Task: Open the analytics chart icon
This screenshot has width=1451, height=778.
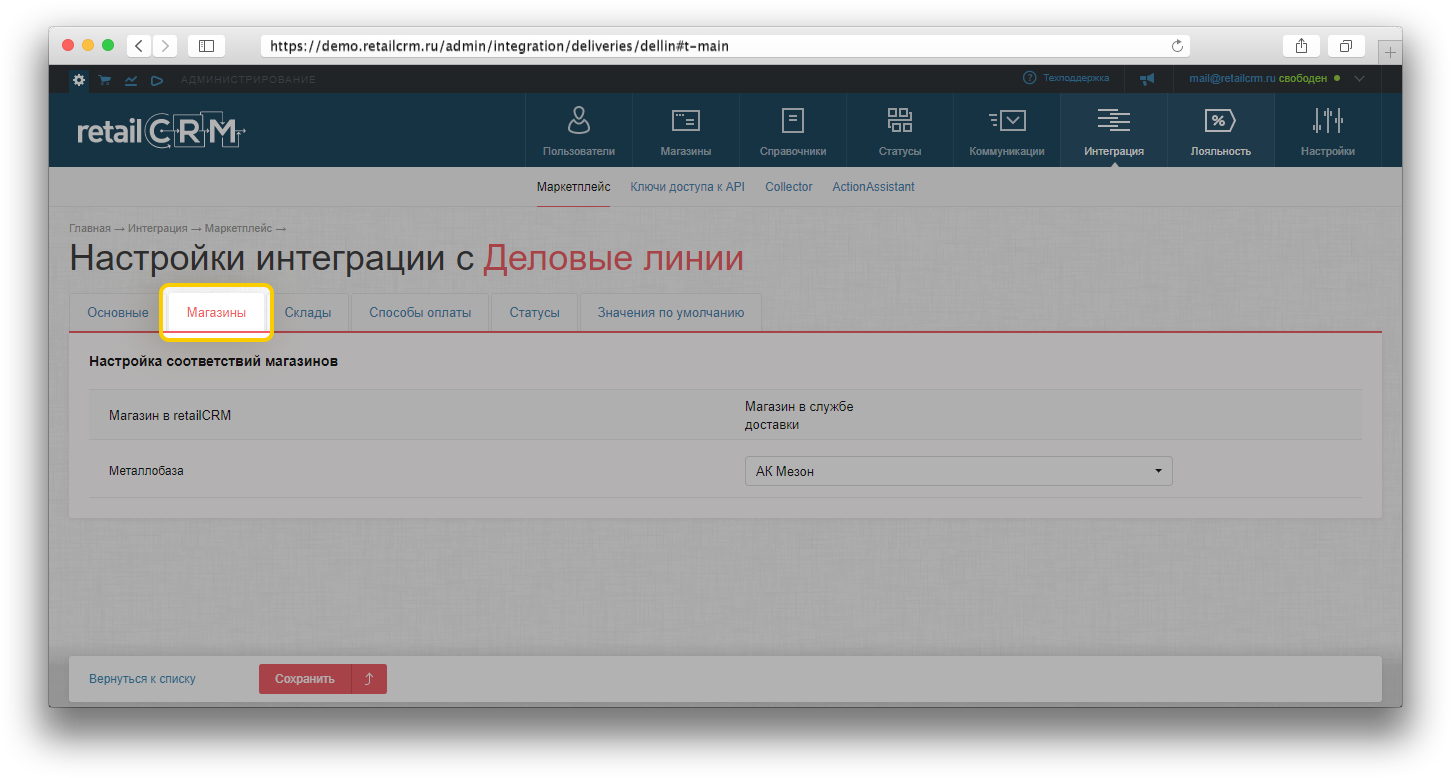Action: (131, 80)
